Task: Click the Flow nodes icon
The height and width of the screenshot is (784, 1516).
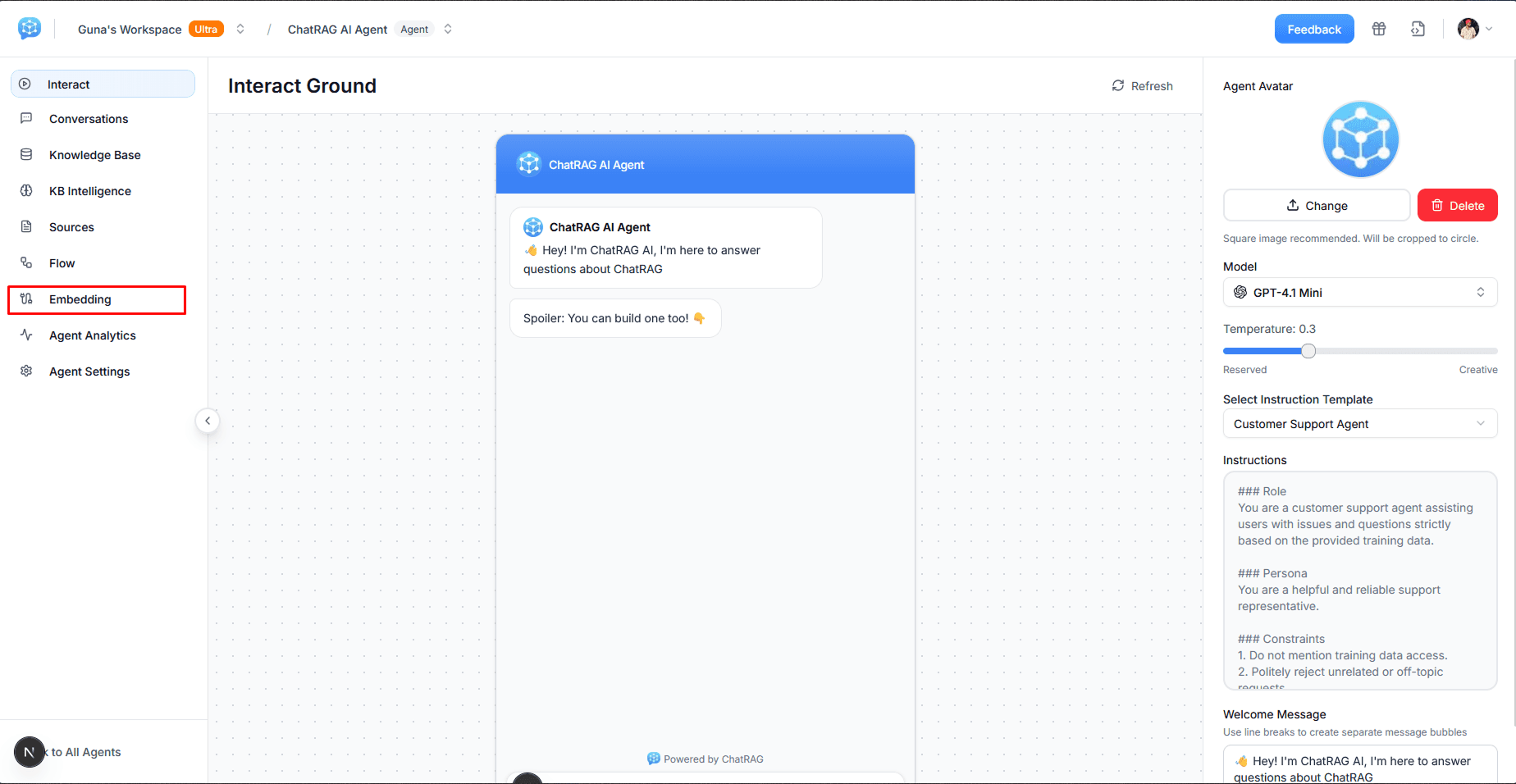Action: (x=26, y=262)
